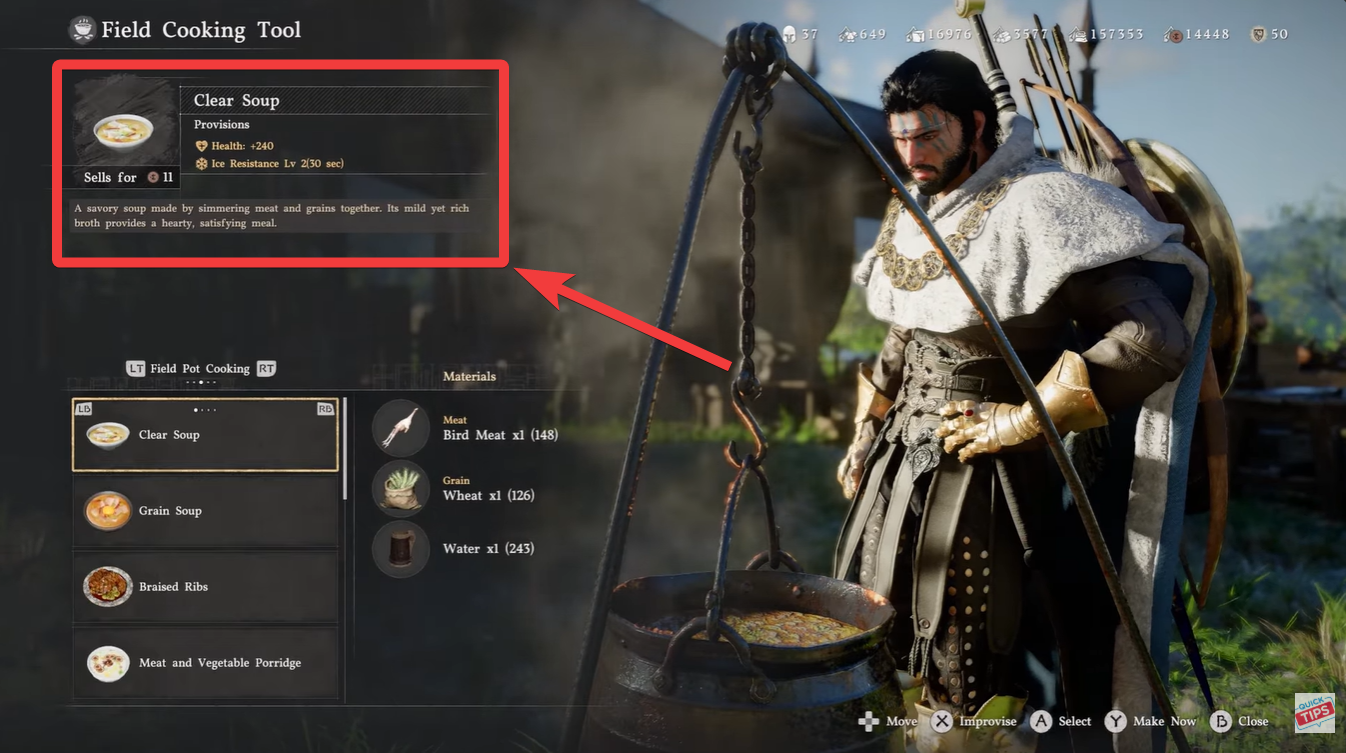The image size is (1346, 753).
Task: Click the Select A button prompt
Action: click(1041, 721)
